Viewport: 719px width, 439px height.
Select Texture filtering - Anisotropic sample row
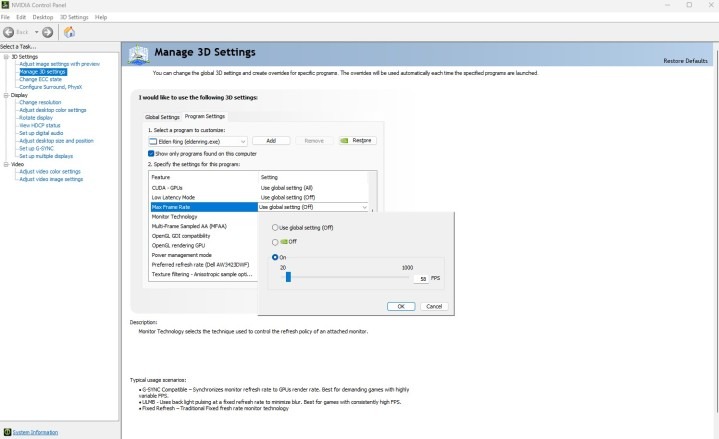[x=204, y=274]
